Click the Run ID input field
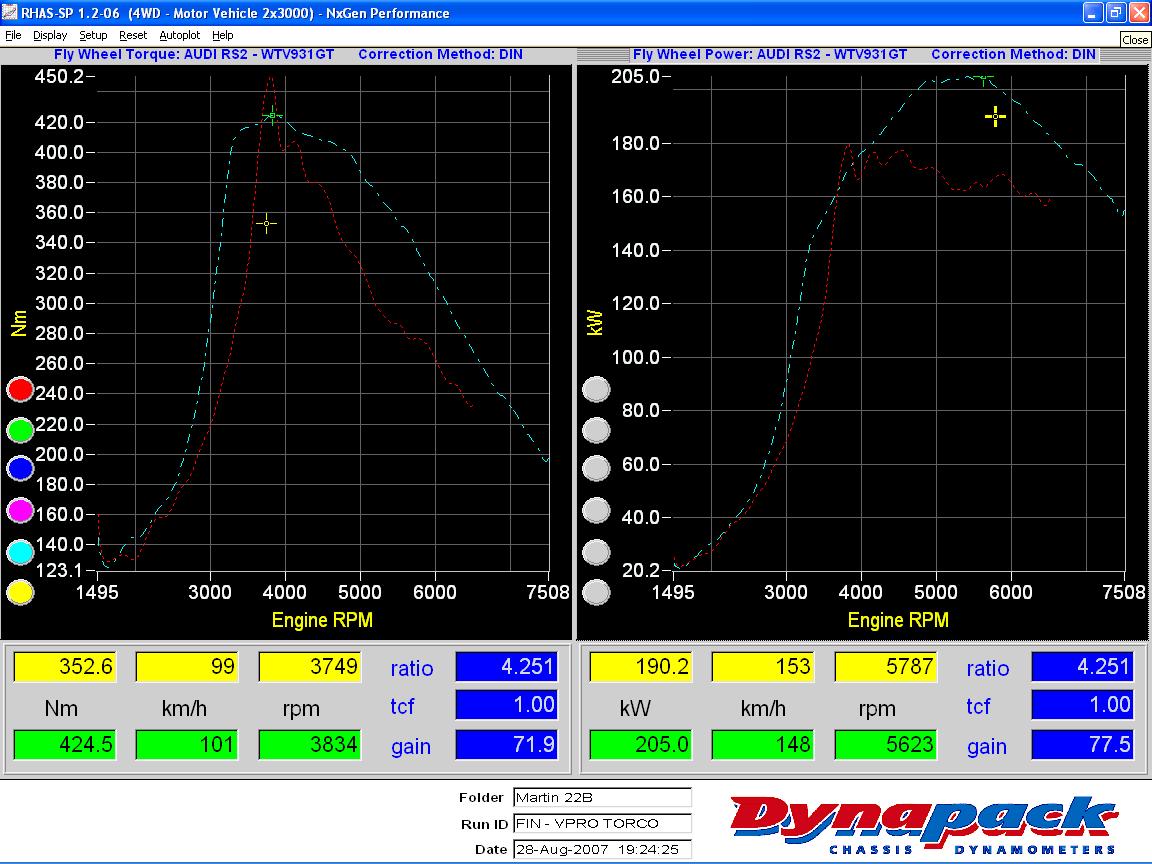This screenshot has width=1152, height=864. tap(601, 824)
